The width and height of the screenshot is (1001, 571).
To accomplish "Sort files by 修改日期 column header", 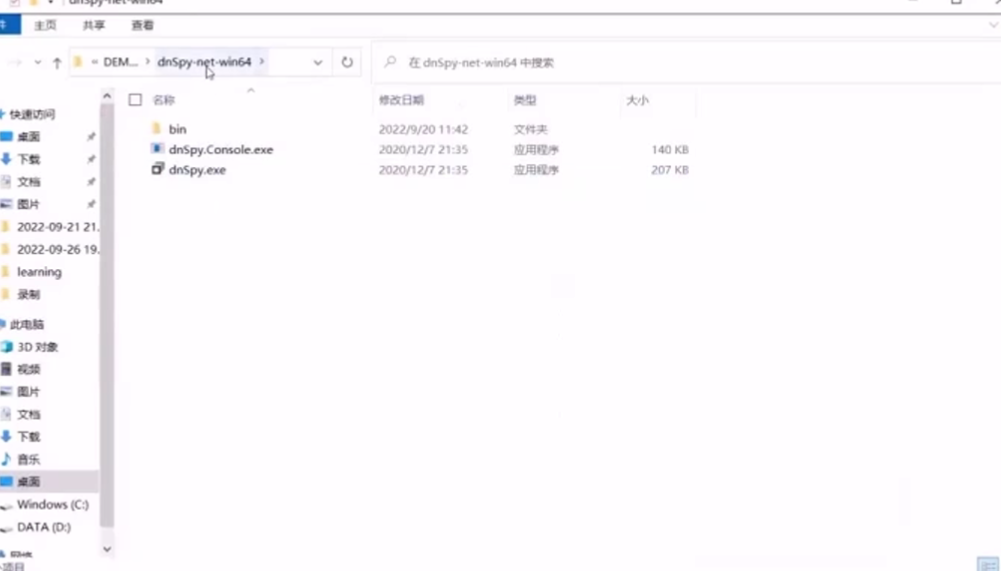I will tap(401, 100).
